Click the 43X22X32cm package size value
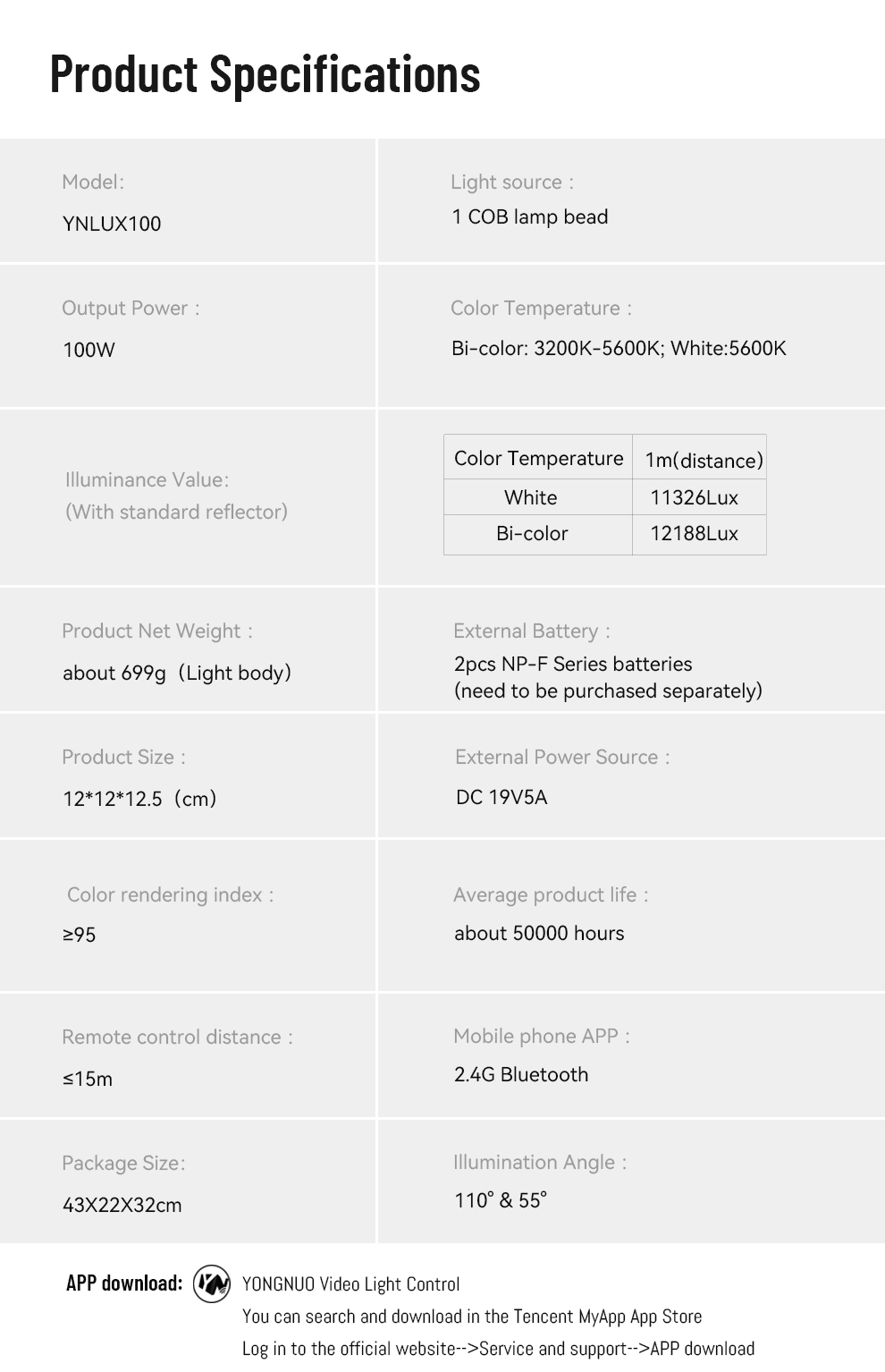885x1372 pixels. pos(122,1206)
